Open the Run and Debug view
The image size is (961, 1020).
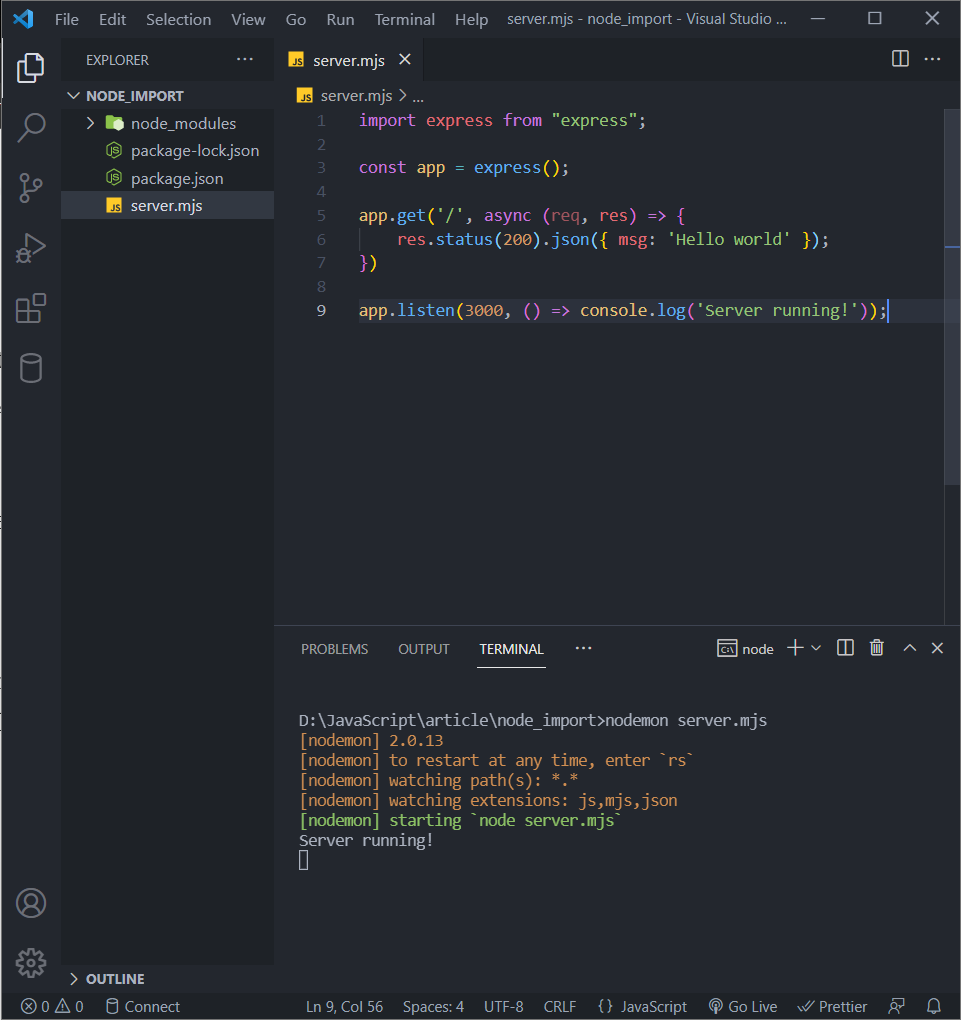[x=30, y=247]
